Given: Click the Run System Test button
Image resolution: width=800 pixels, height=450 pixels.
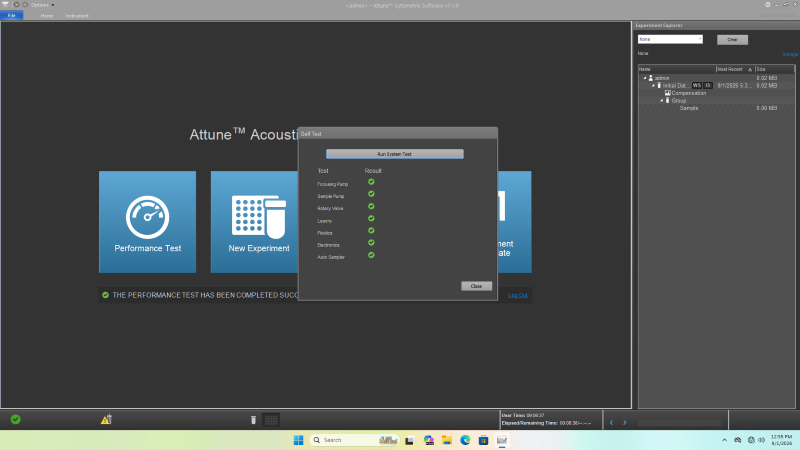Looking at the screenshot, I should point(394,154).
